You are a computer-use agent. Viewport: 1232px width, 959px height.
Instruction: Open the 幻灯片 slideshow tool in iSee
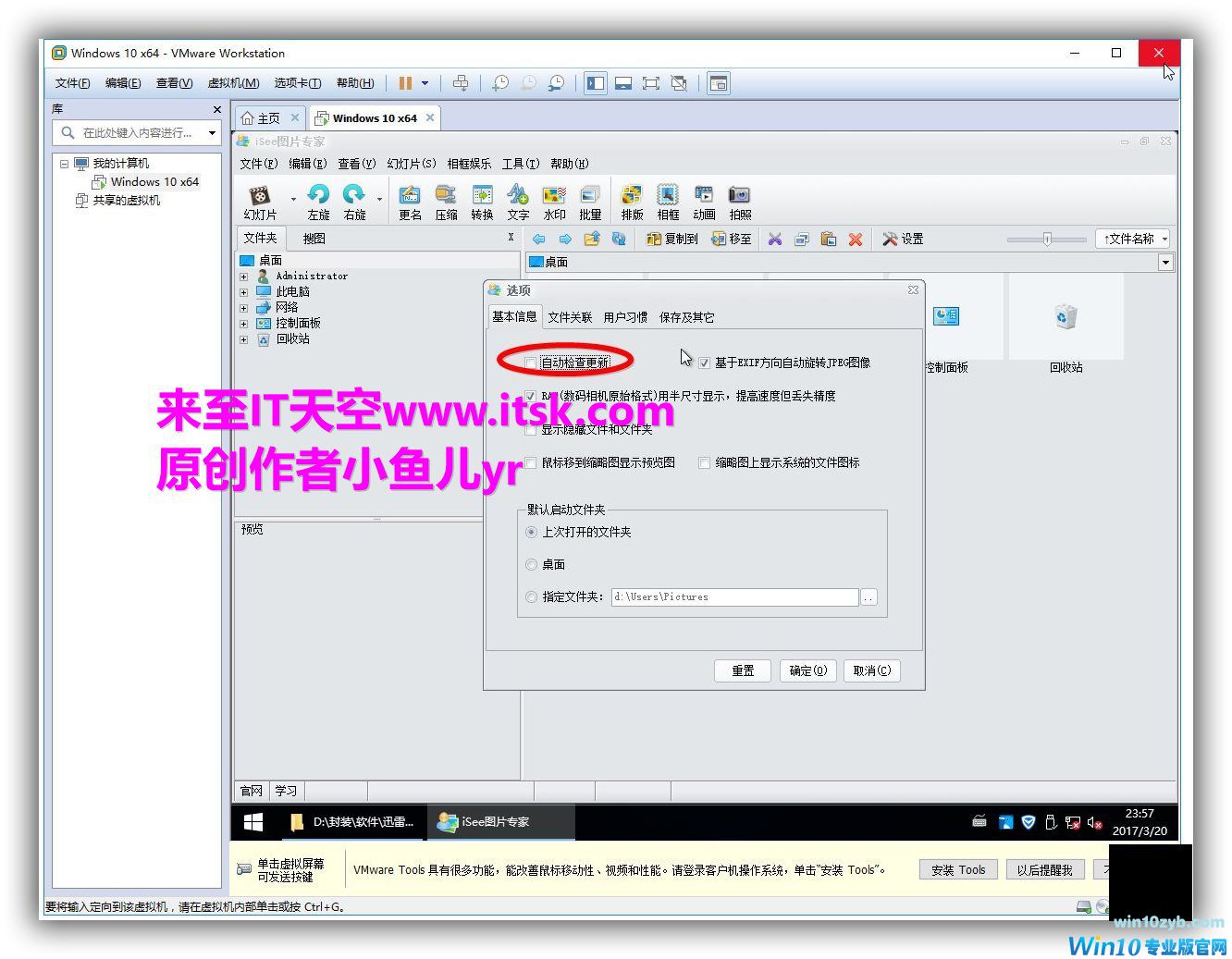[261, 202]
